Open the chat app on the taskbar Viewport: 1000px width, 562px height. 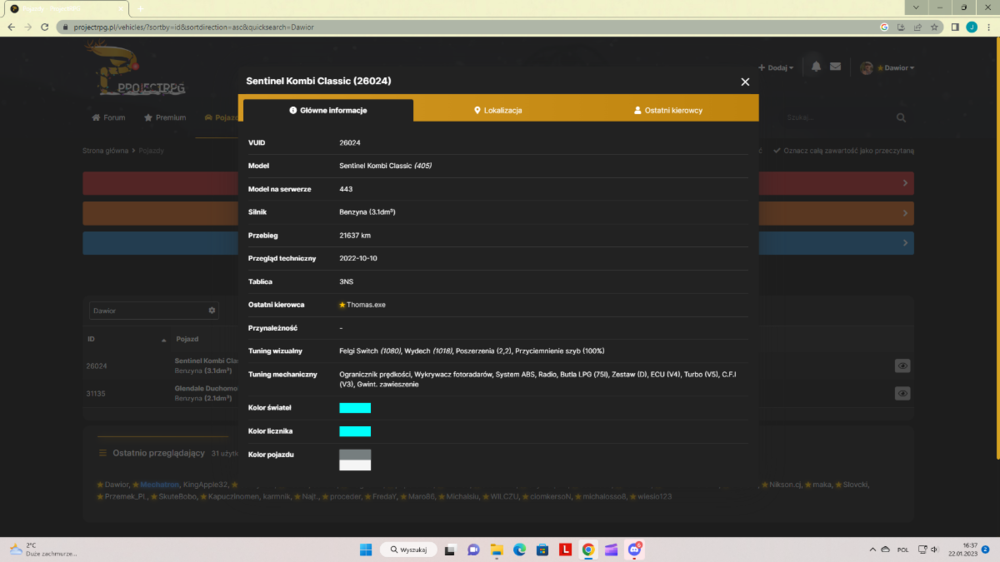(473, 550)
